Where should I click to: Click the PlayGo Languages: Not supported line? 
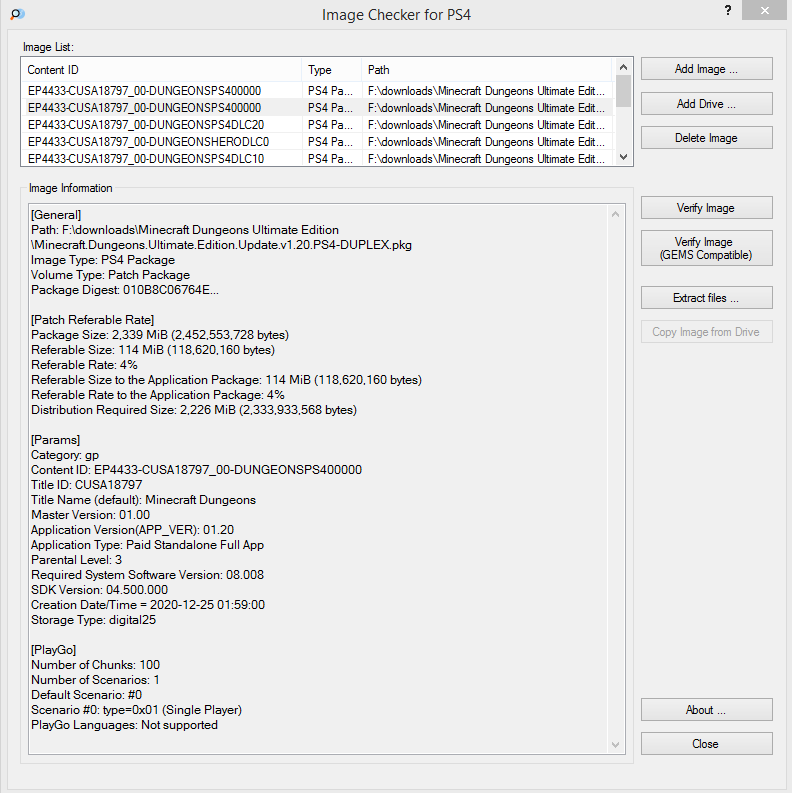(x=124, y=725)
